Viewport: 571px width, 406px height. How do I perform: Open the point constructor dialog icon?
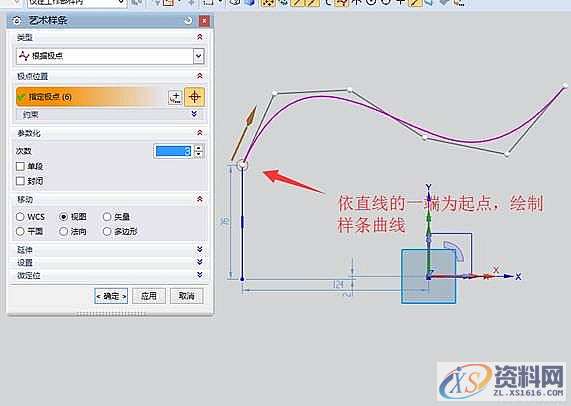tap(175, 97)
